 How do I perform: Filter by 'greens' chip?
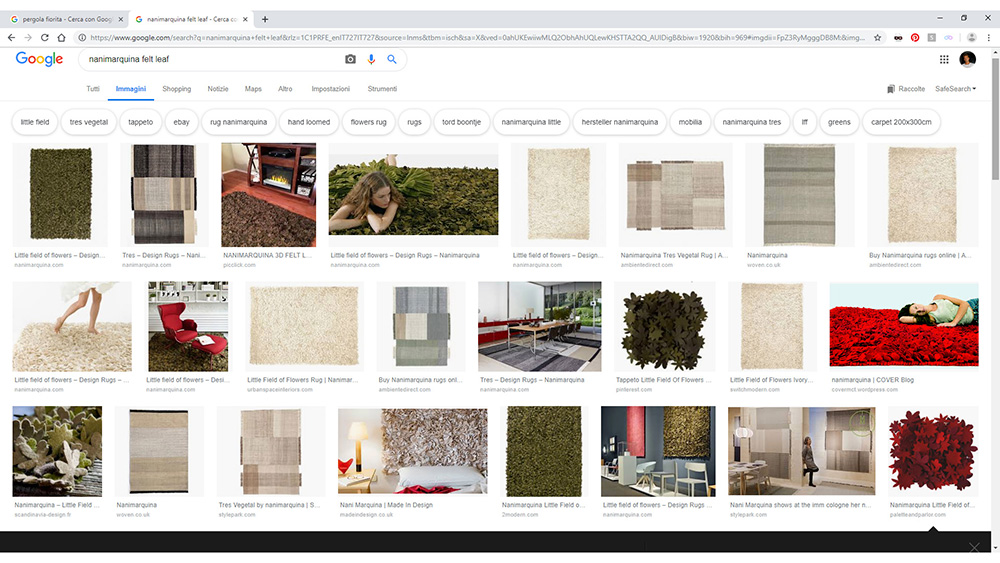tap(839, 122)
